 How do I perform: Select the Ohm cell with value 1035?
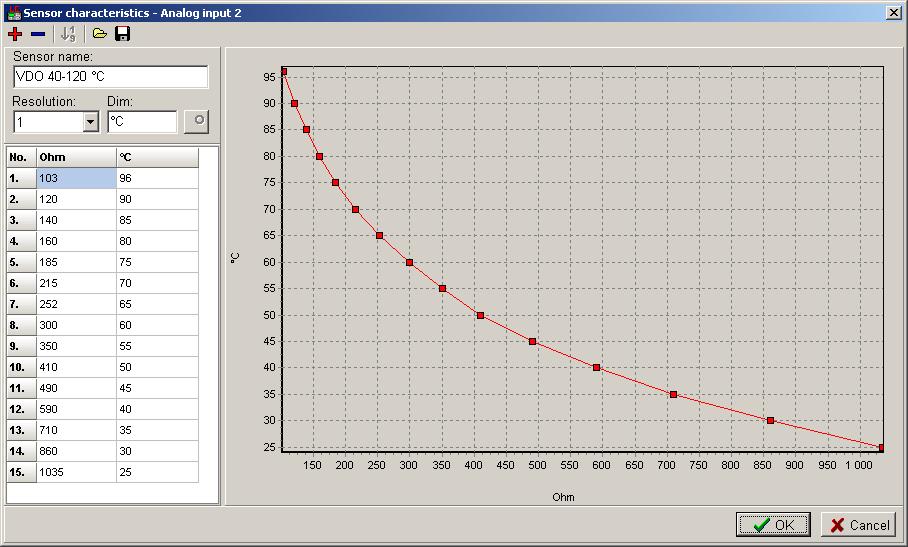point(76,472)
